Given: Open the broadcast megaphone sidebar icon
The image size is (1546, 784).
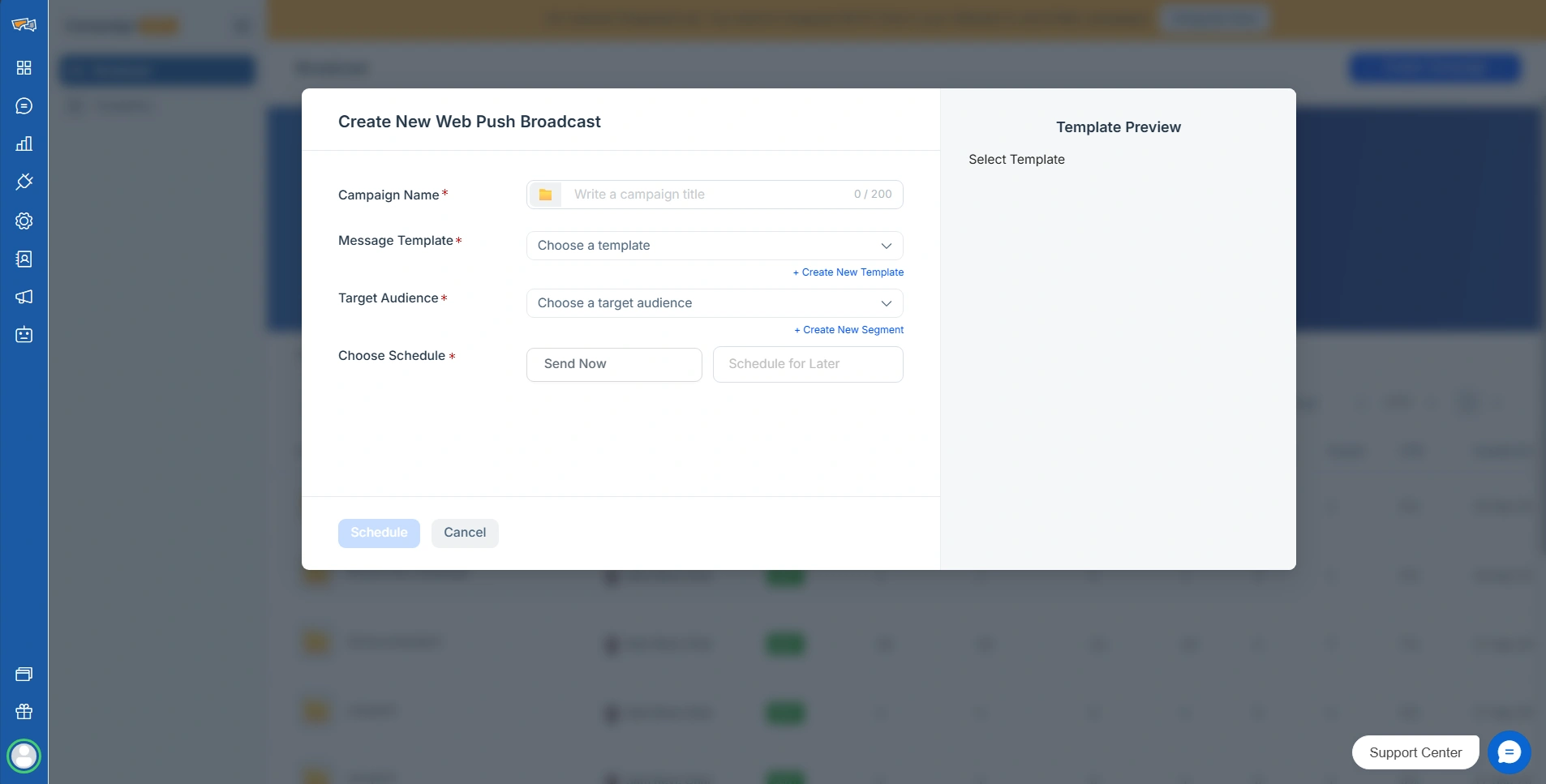Looking at the screenshot, I should [24, 297].
